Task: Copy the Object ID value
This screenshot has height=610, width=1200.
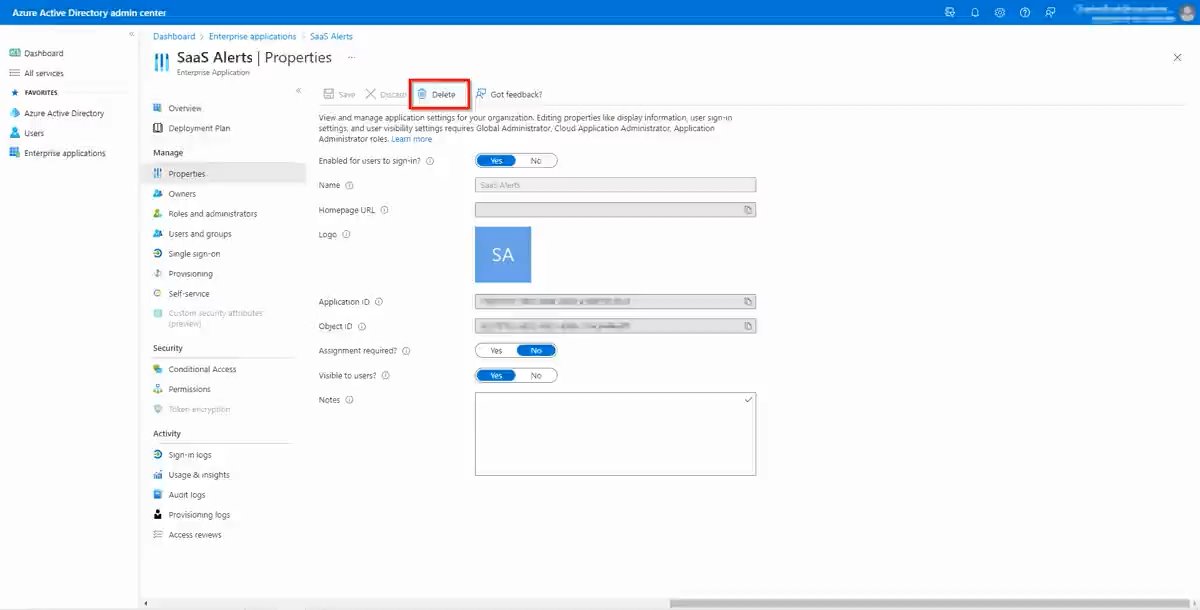Action: point(747,326)
